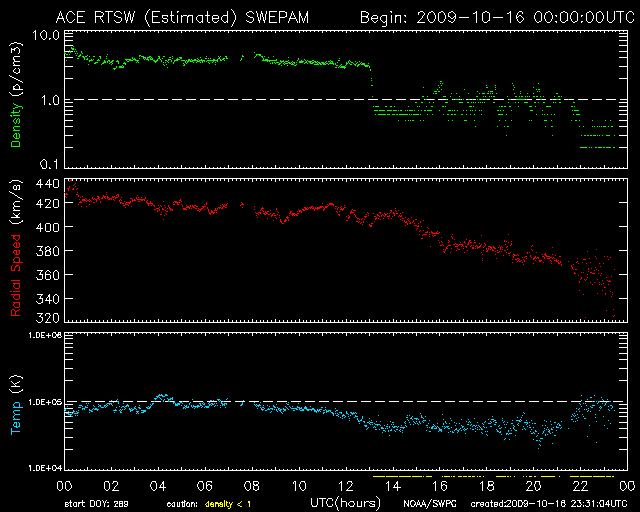Click the '18' hour label on time axis
Screen dimensions: 640x512
(x=487, y=486)
